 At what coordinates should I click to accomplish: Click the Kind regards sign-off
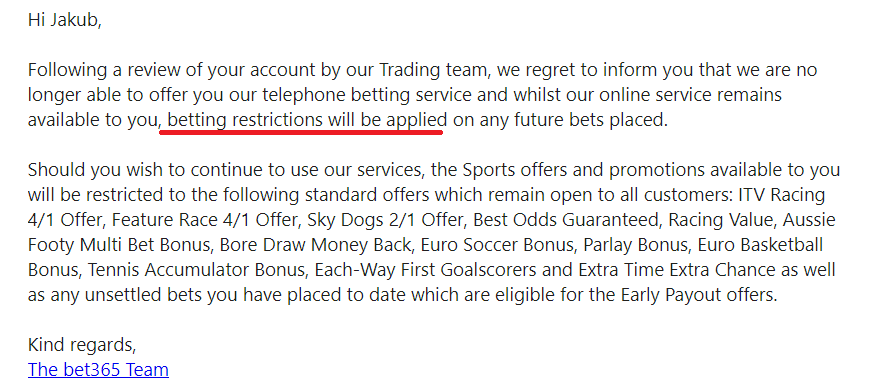click(82, 345)
